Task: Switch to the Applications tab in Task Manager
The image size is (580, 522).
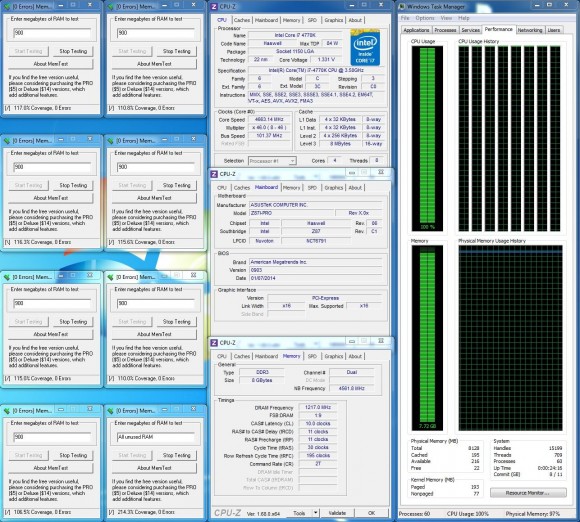Action: [416, 30]
